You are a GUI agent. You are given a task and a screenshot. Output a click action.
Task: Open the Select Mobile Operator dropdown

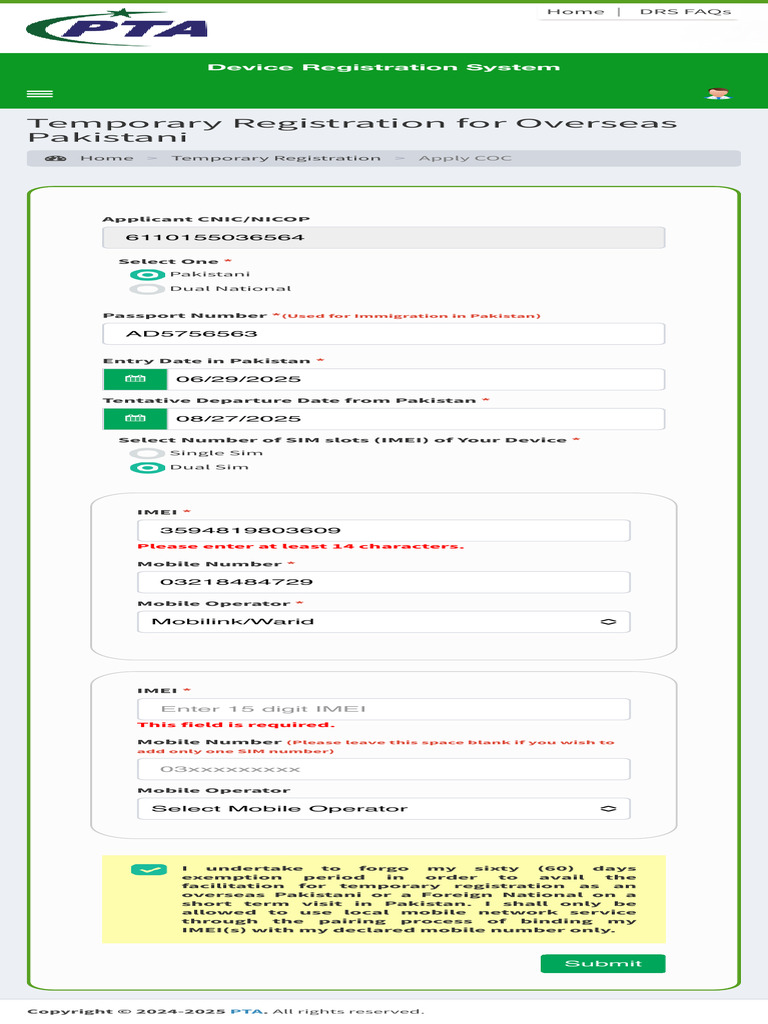[x=384, y=808]
